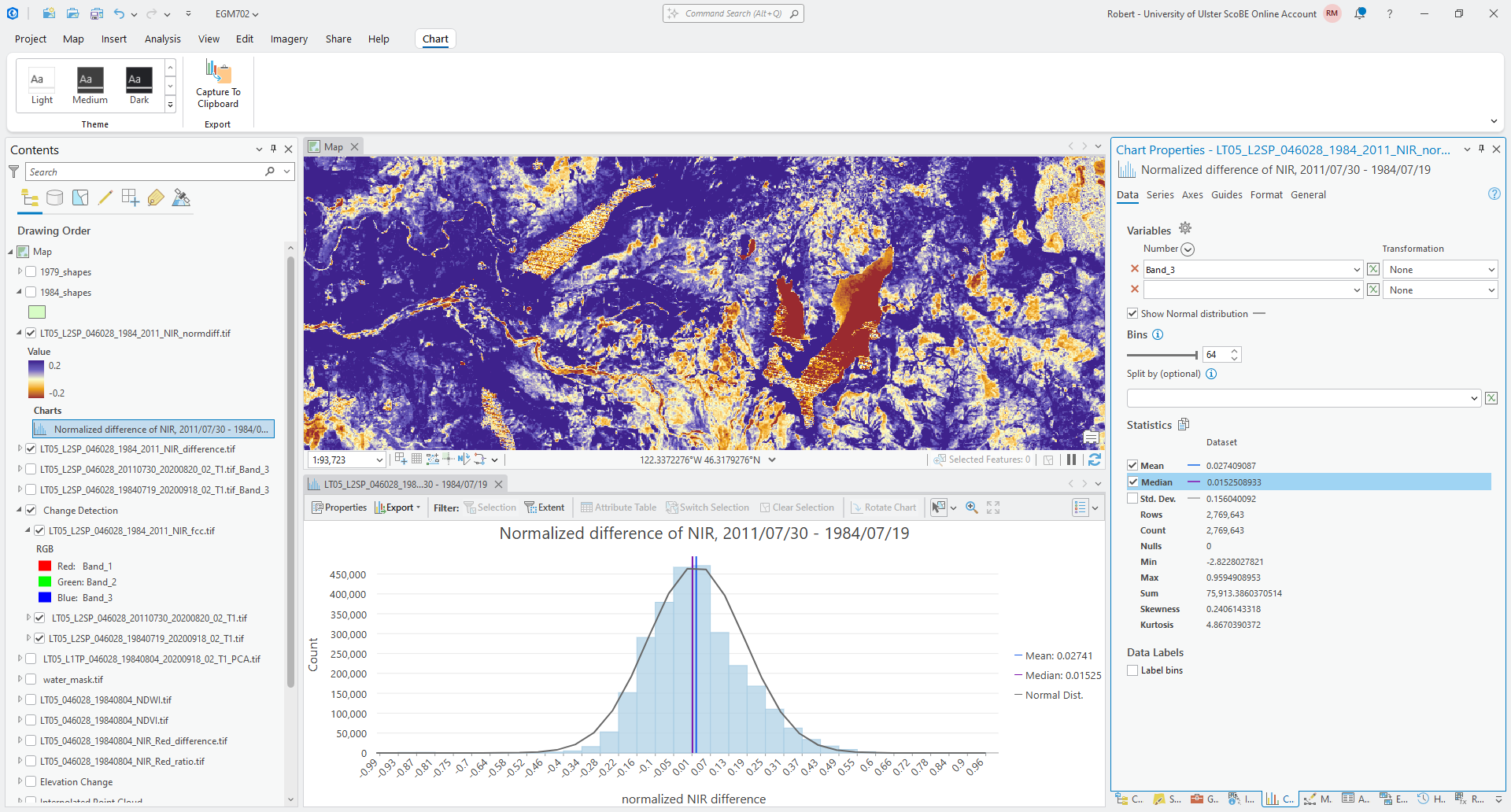The height and width of the screenshot is (812, 1511).
Task: Click the chart zoom magnifier icon
Action: 972,507
